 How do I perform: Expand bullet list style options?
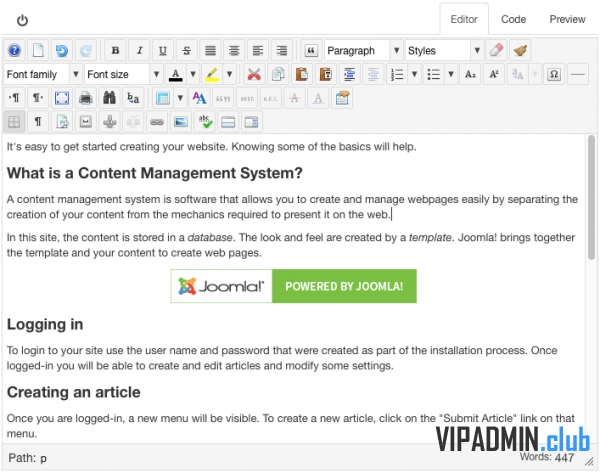pos(451,74)
